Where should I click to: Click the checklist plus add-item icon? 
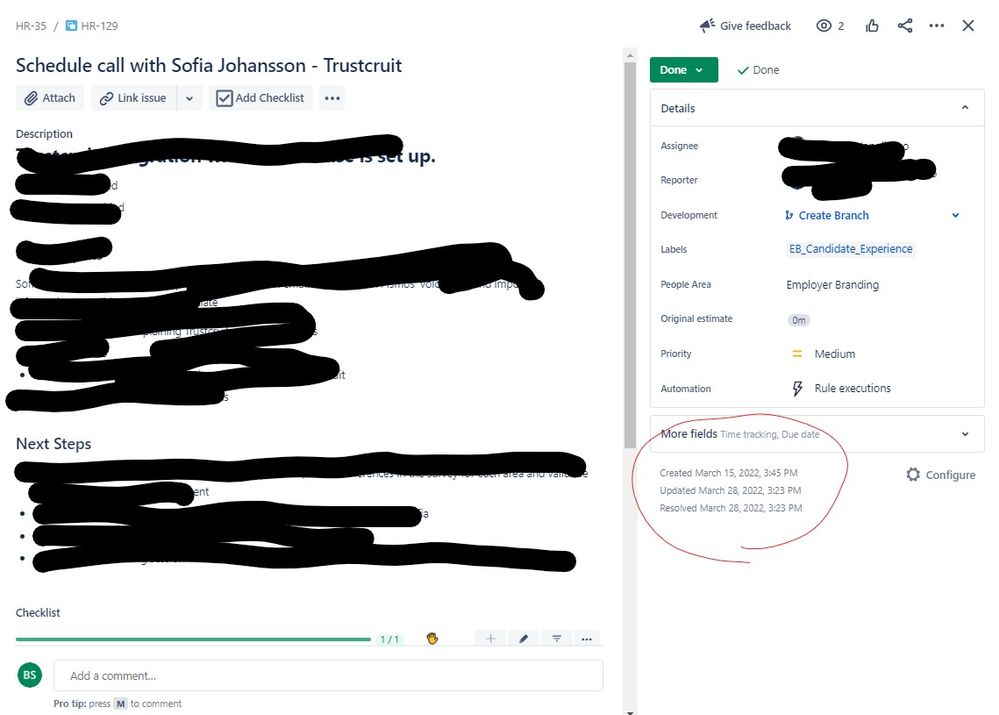click(491, 639)
